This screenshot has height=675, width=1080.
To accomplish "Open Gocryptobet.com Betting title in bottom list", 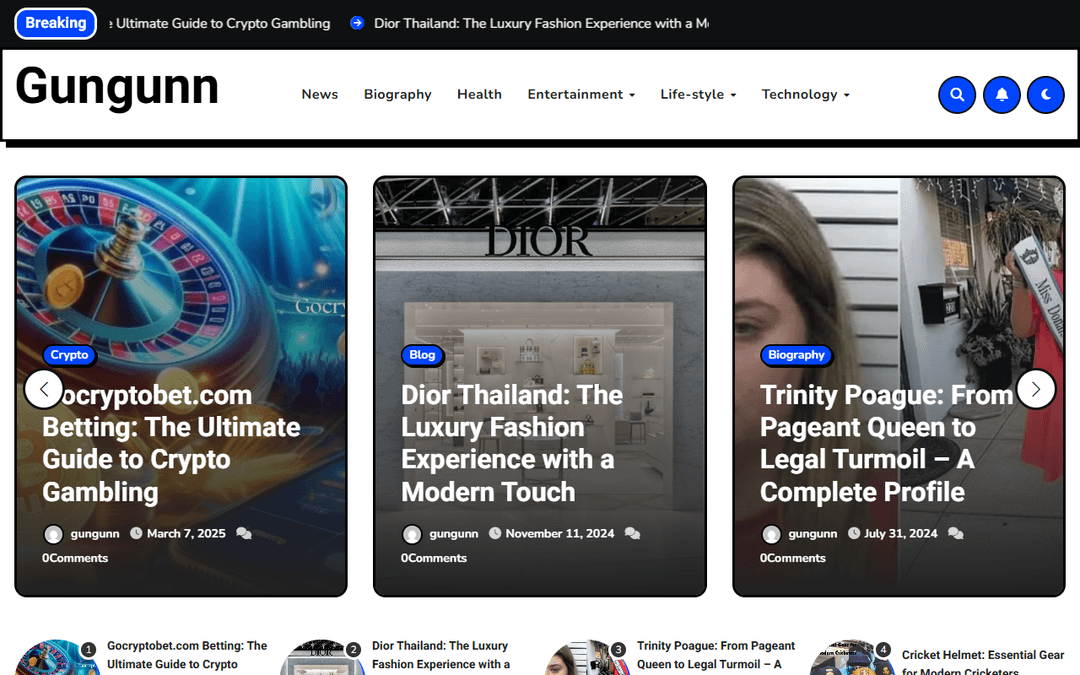I will click(187, 656).
